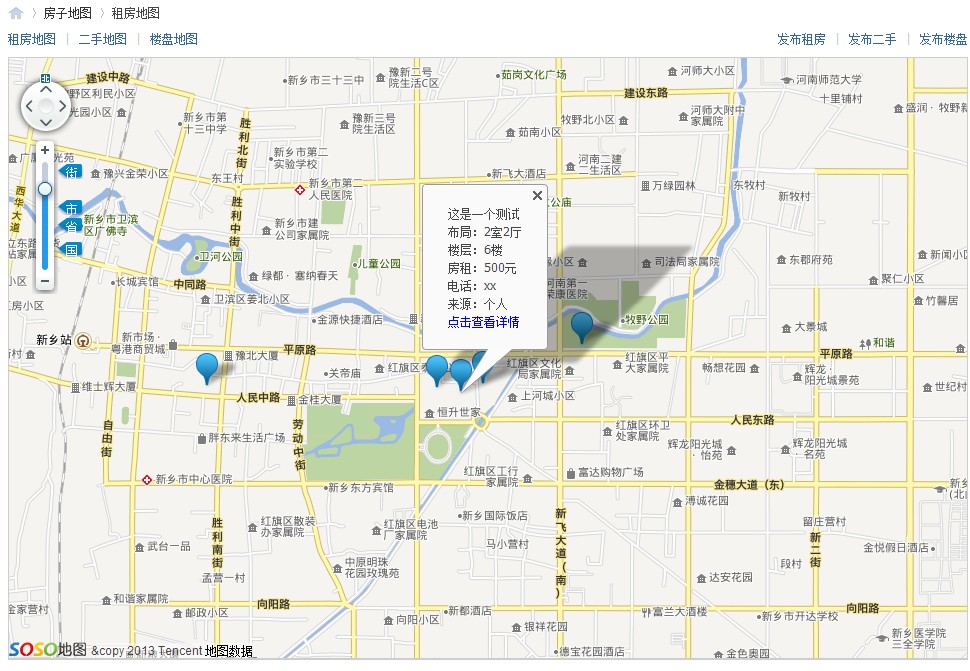Click the 胖东来生活广场 shopping icon
Image resolution: width=970 pixels, height=671 pixels.
tap(202, 438)
